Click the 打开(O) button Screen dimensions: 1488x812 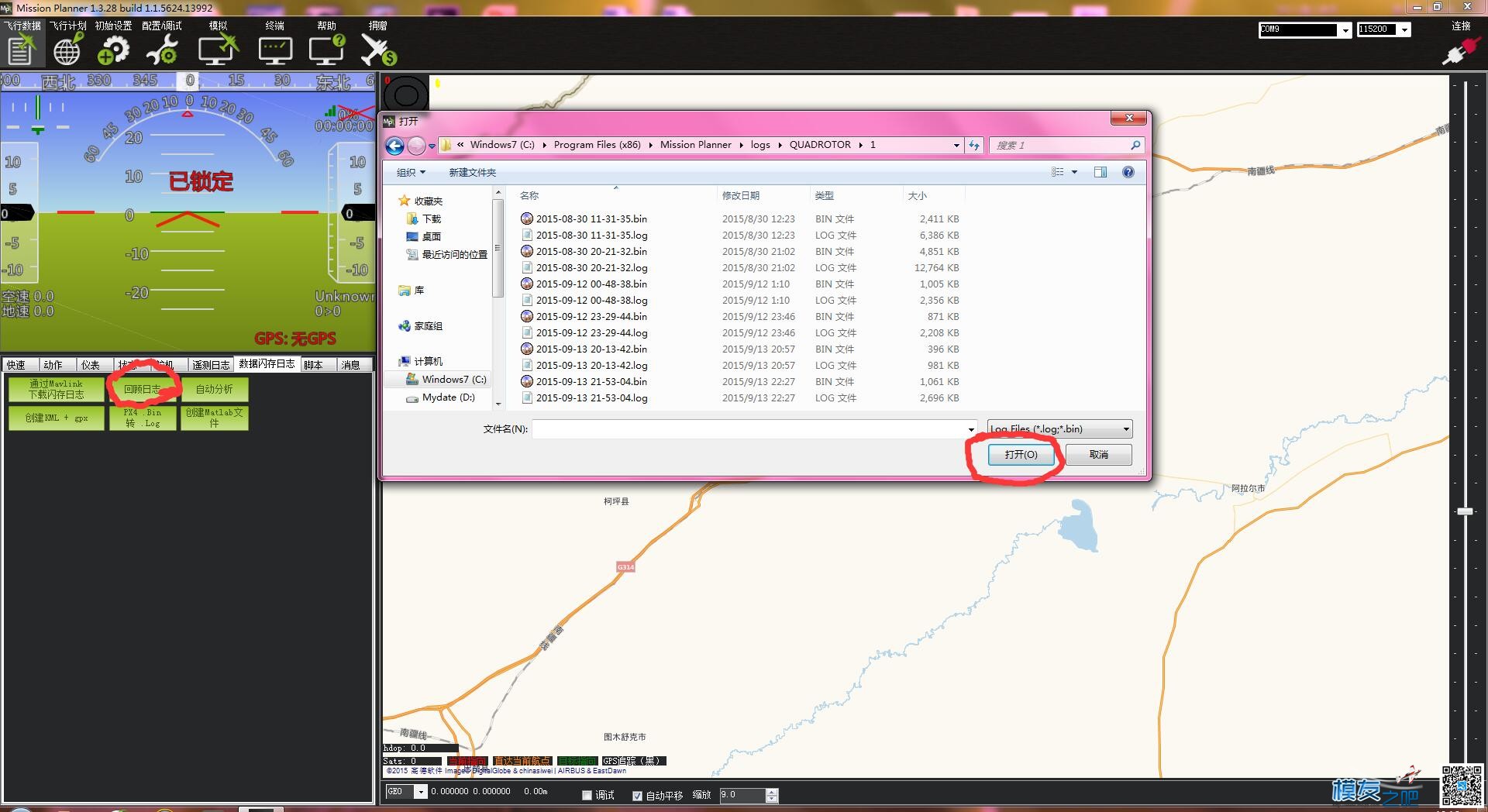click(x=1021, y=455)
